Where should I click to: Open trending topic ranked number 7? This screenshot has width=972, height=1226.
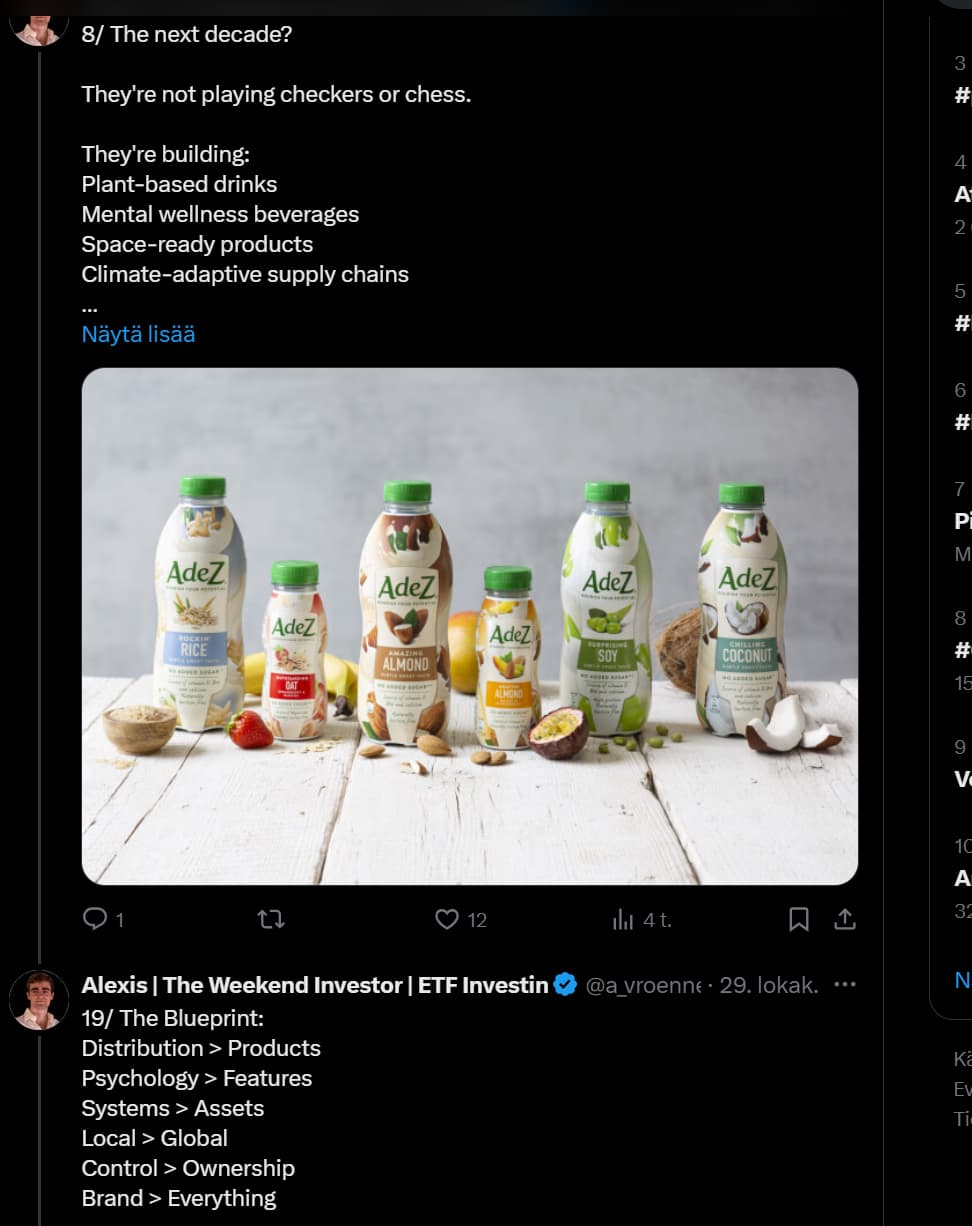pyautogui.click(x=963, y=520)
